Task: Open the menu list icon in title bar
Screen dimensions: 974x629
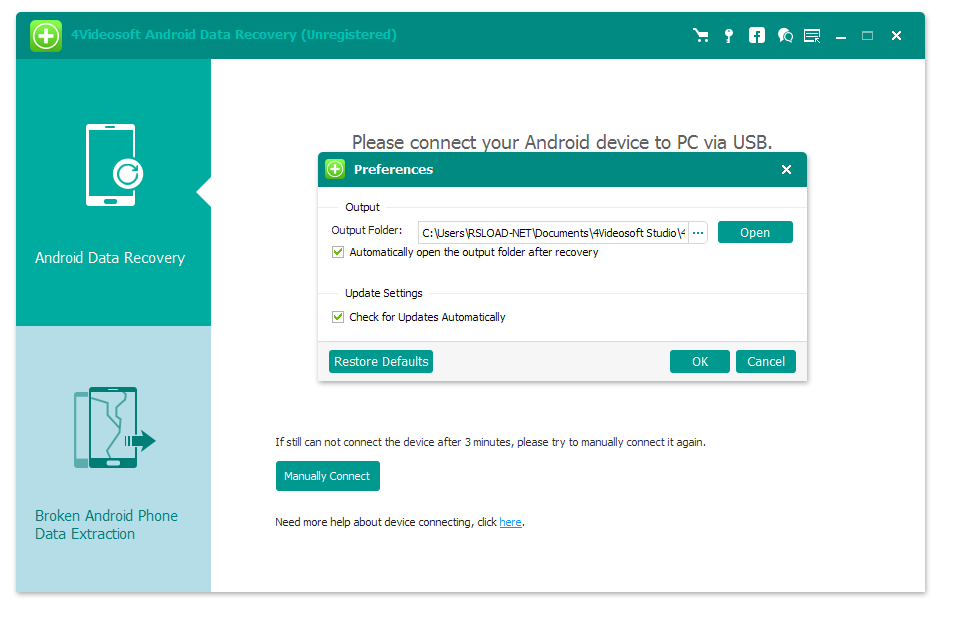Action: pyautogui.click(x=812, y=35)
